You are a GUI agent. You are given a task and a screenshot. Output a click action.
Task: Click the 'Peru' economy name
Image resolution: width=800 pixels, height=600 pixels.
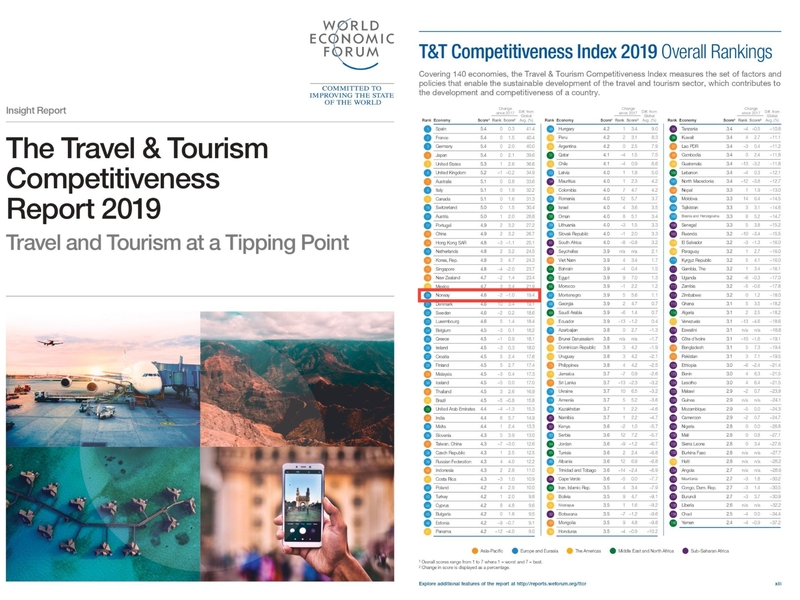pos(563,138)
